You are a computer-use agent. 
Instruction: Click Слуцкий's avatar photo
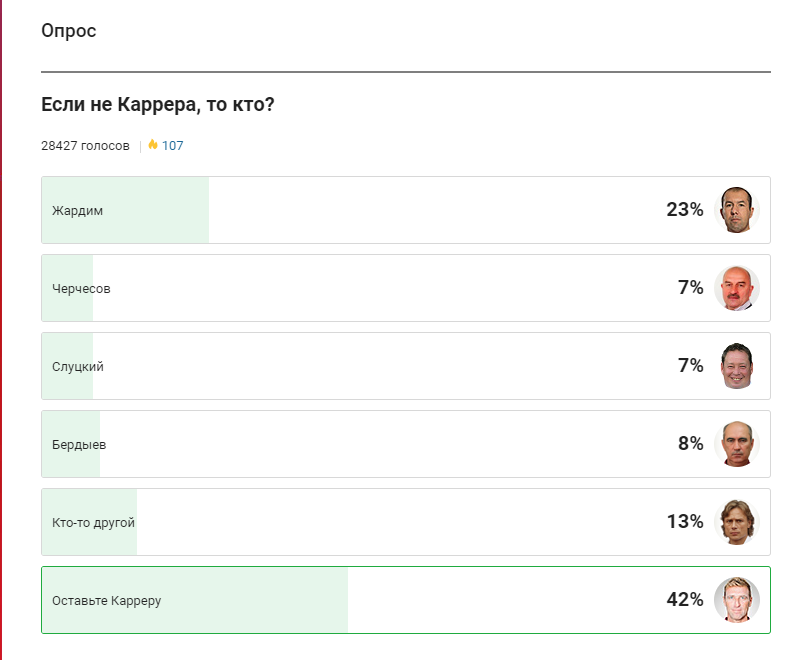coord(737,366)
